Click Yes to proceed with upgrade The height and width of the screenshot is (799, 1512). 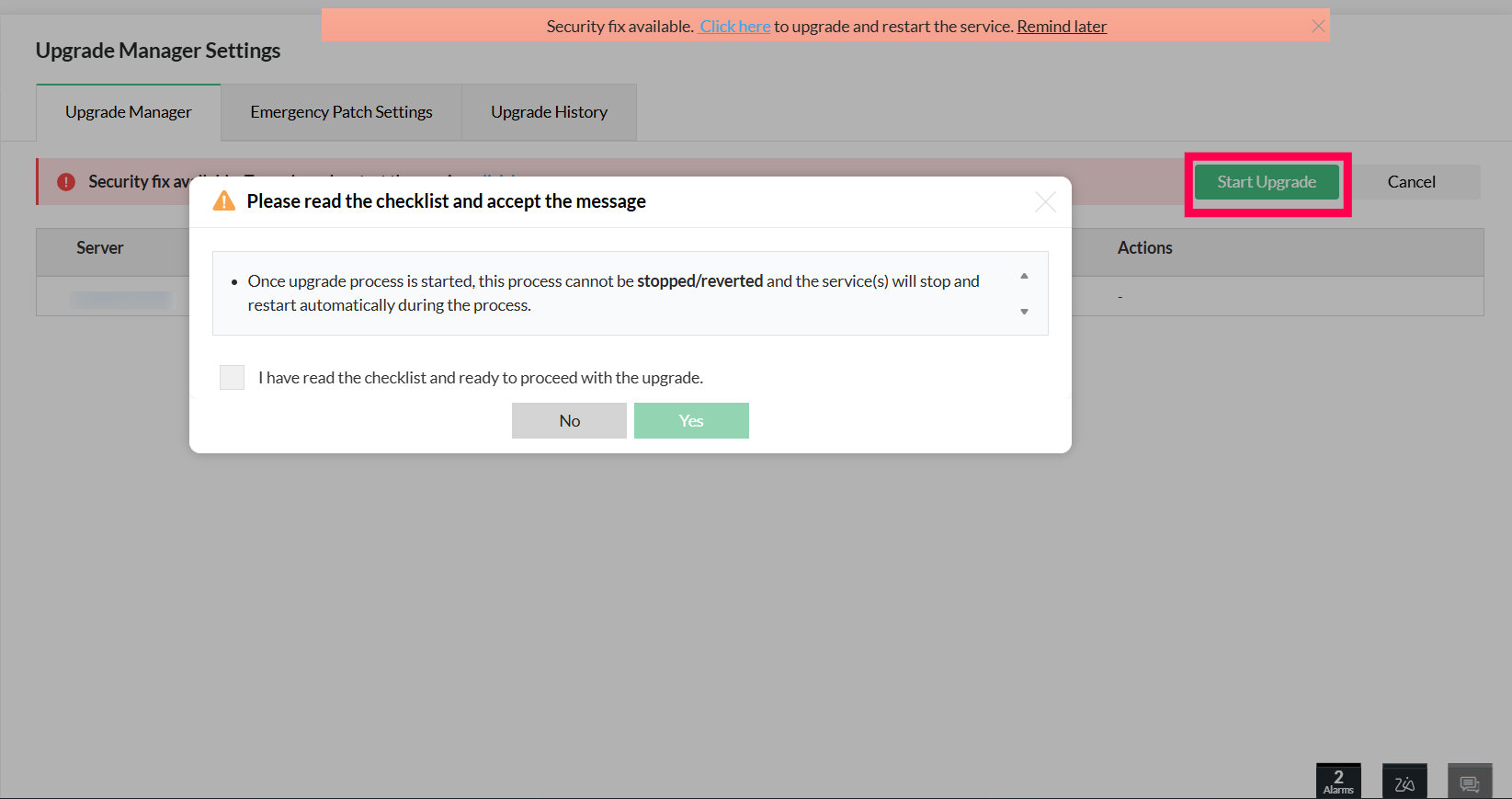click(691, 420)
